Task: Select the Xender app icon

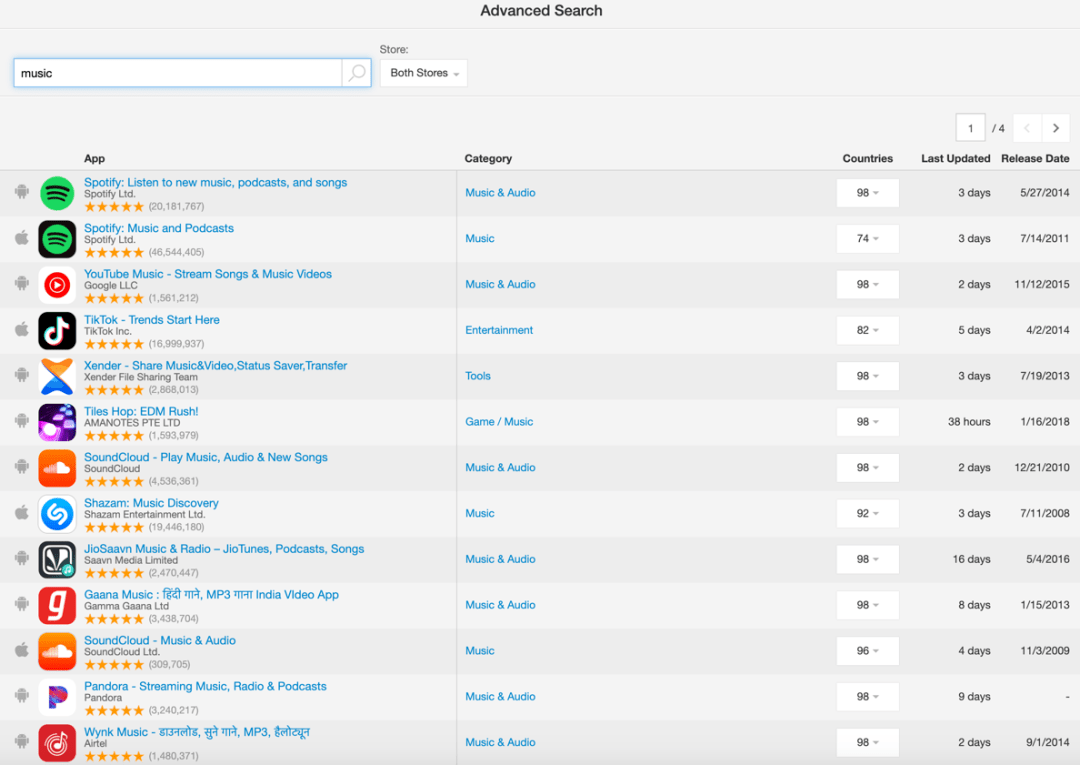Action: 57,377
